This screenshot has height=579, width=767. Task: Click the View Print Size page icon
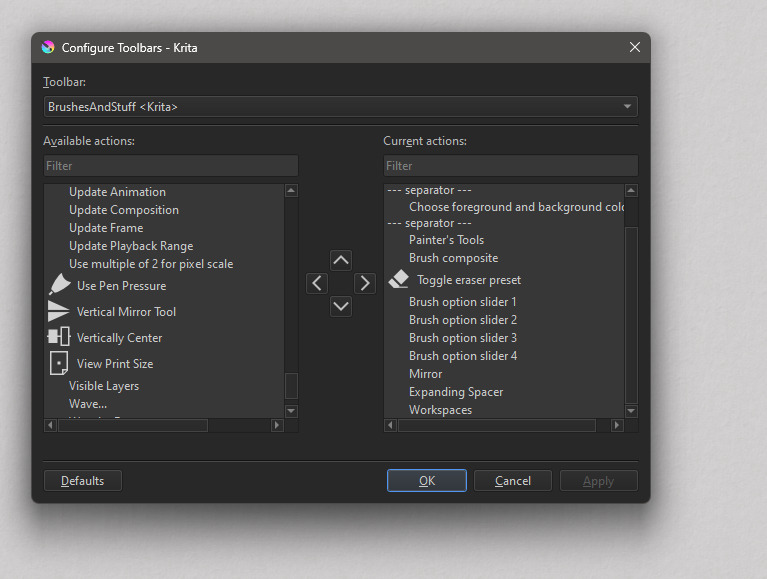pos(59,363)
